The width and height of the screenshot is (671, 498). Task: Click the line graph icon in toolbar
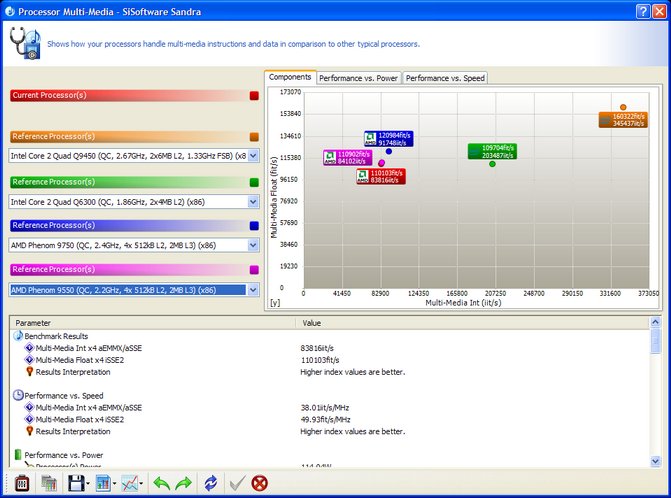[130, 483]
